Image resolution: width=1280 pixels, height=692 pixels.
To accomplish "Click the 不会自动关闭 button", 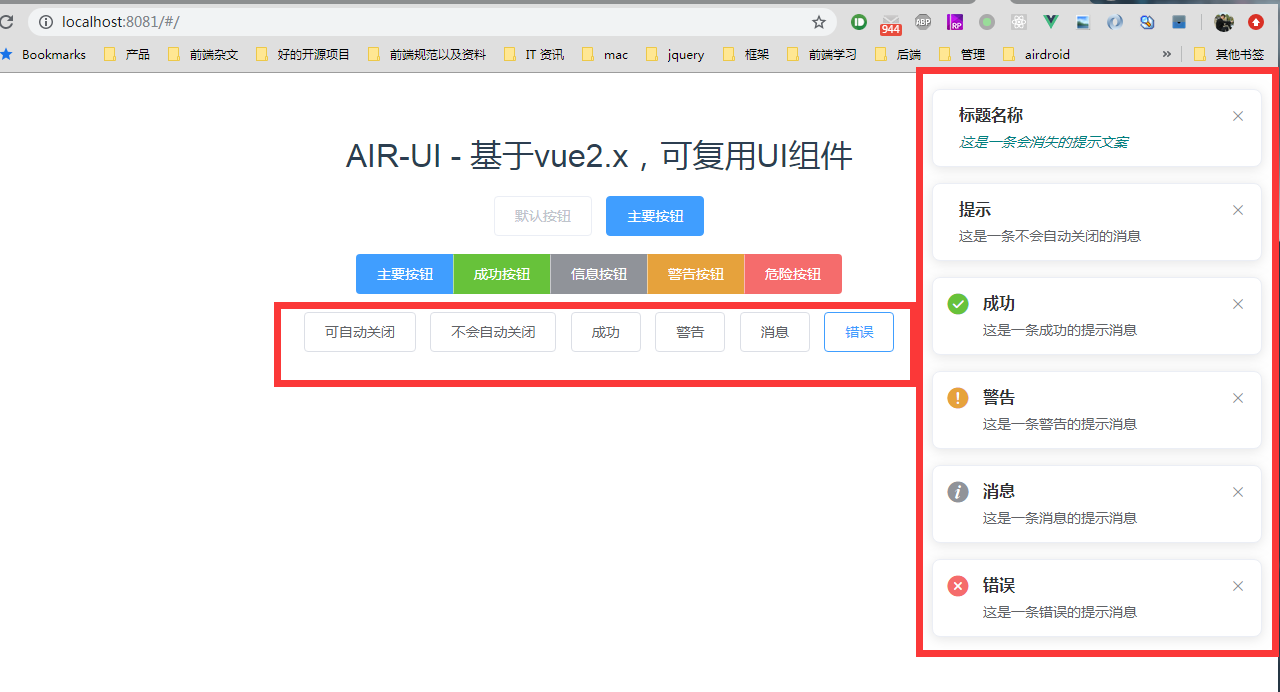I will point(493,332).
